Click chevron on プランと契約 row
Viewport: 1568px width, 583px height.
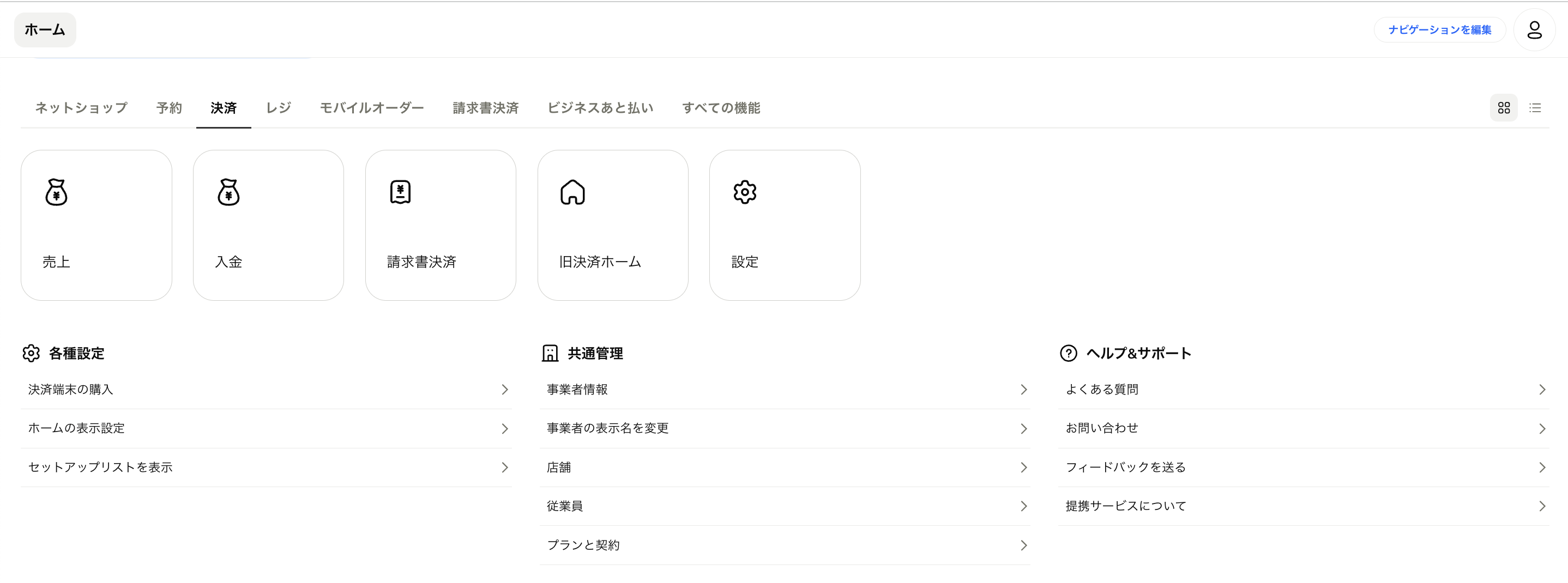coord(1024,545)
